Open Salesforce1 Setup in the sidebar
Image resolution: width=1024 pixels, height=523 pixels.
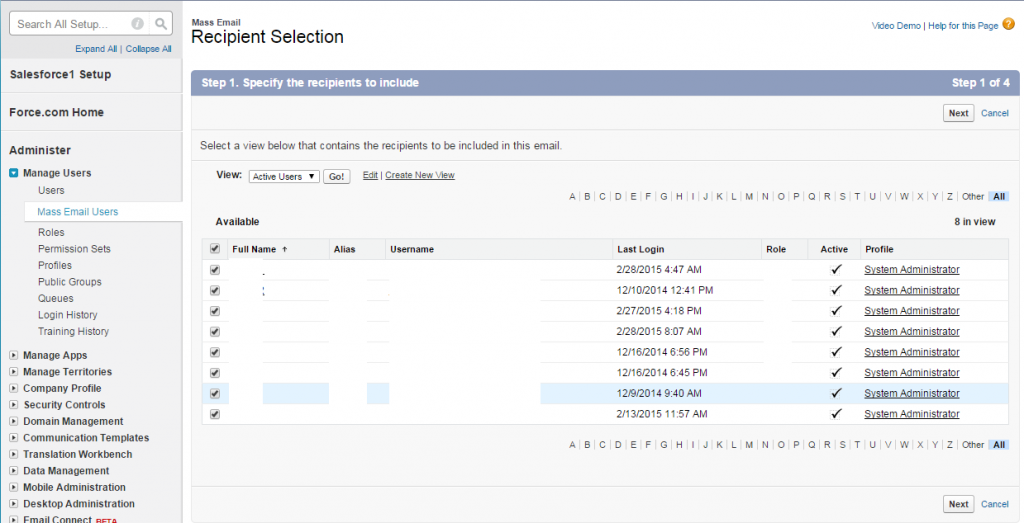pos(60,74)
